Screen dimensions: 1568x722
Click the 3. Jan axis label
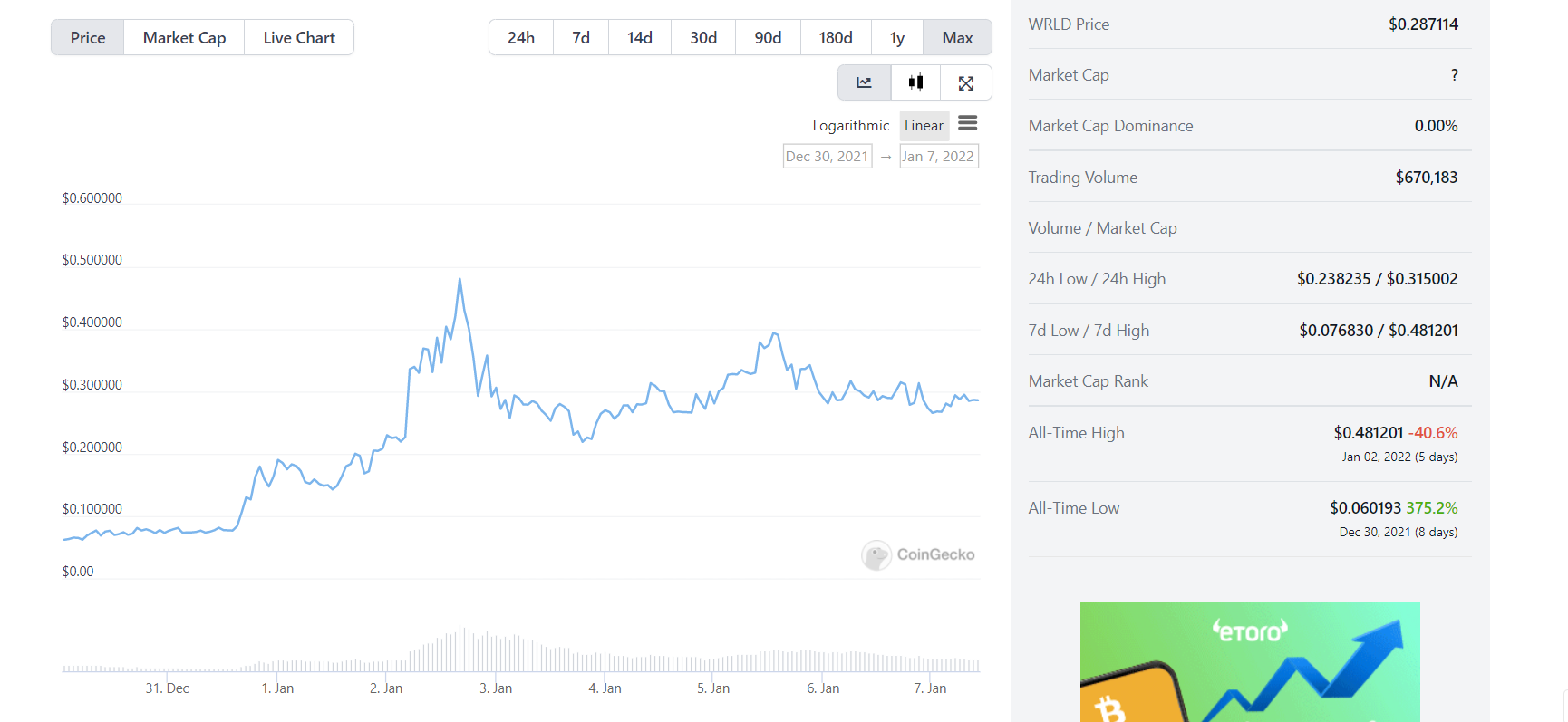coord(496,688)
